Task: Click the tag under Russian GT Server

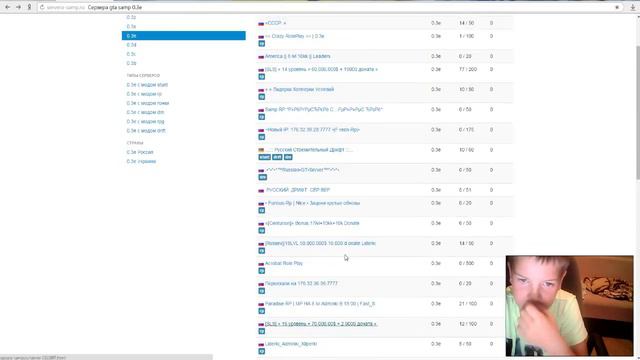Action: pyautogui.click(x=262, y=178)
